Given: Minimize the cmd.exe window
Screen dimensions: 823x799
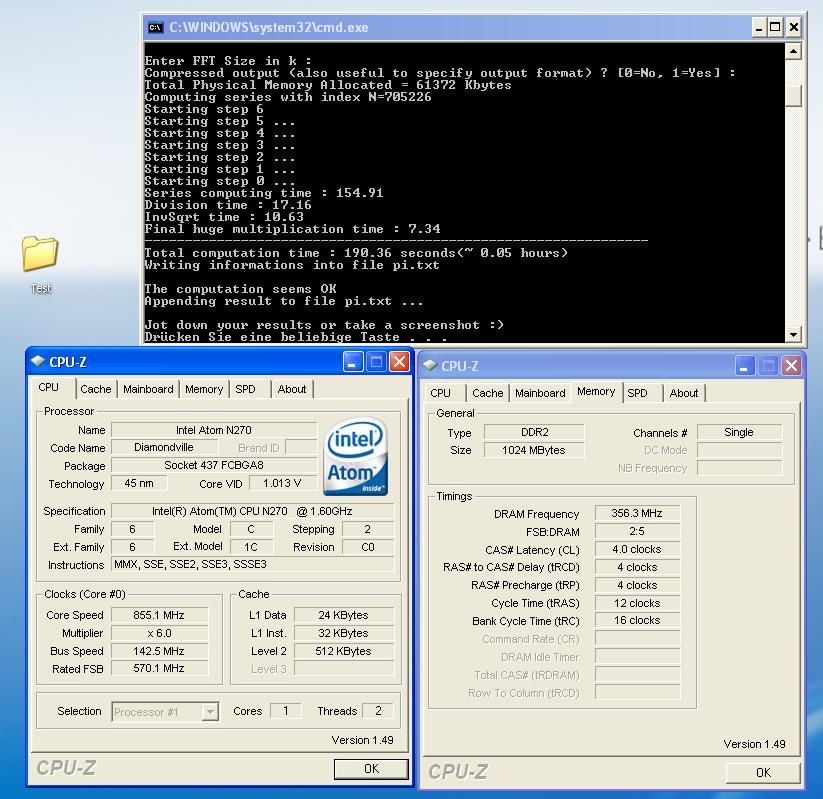Looking at the screenshot, I should tap(758, 27).
